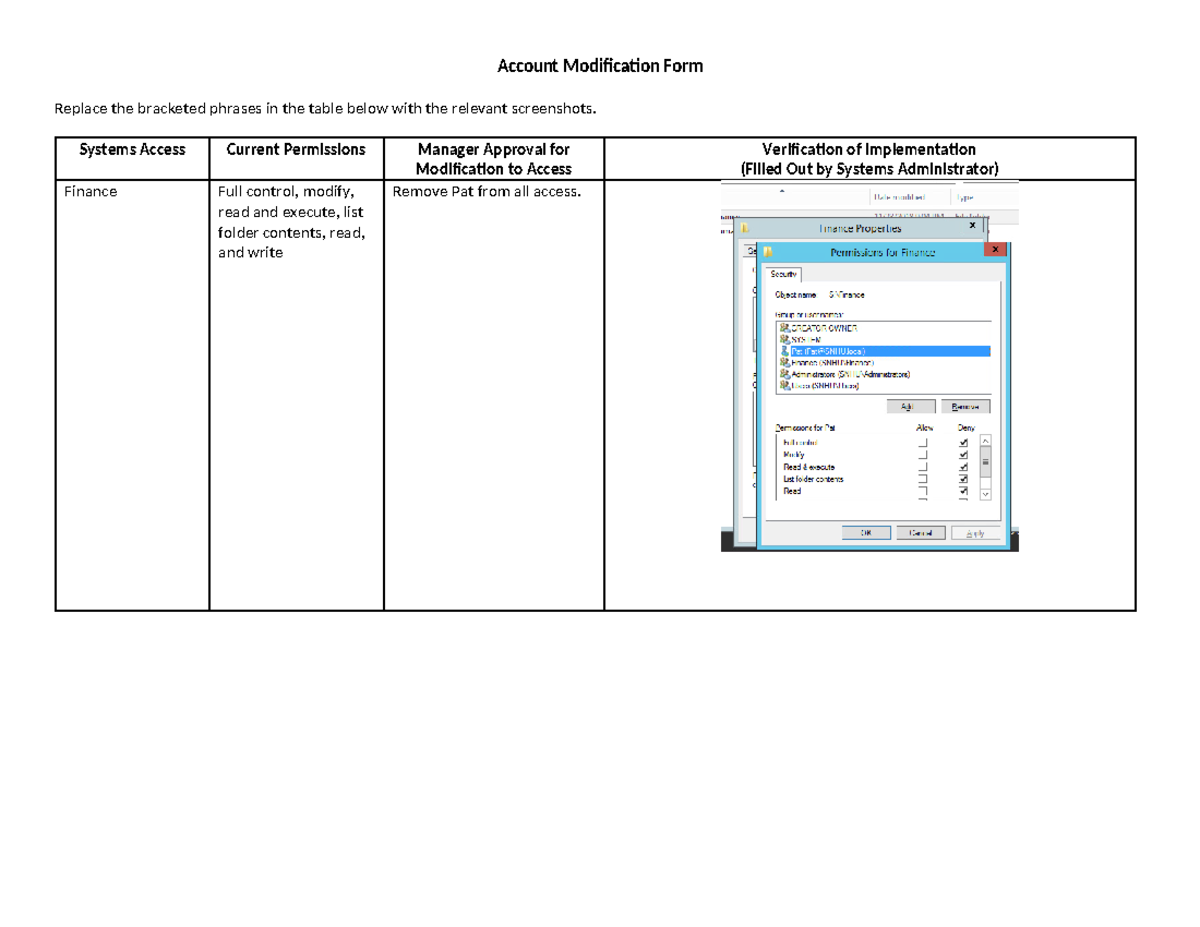Screen dimensions: 1200x927
Task: Click folder icon in Permissions for Finance title
Action: 768,252
